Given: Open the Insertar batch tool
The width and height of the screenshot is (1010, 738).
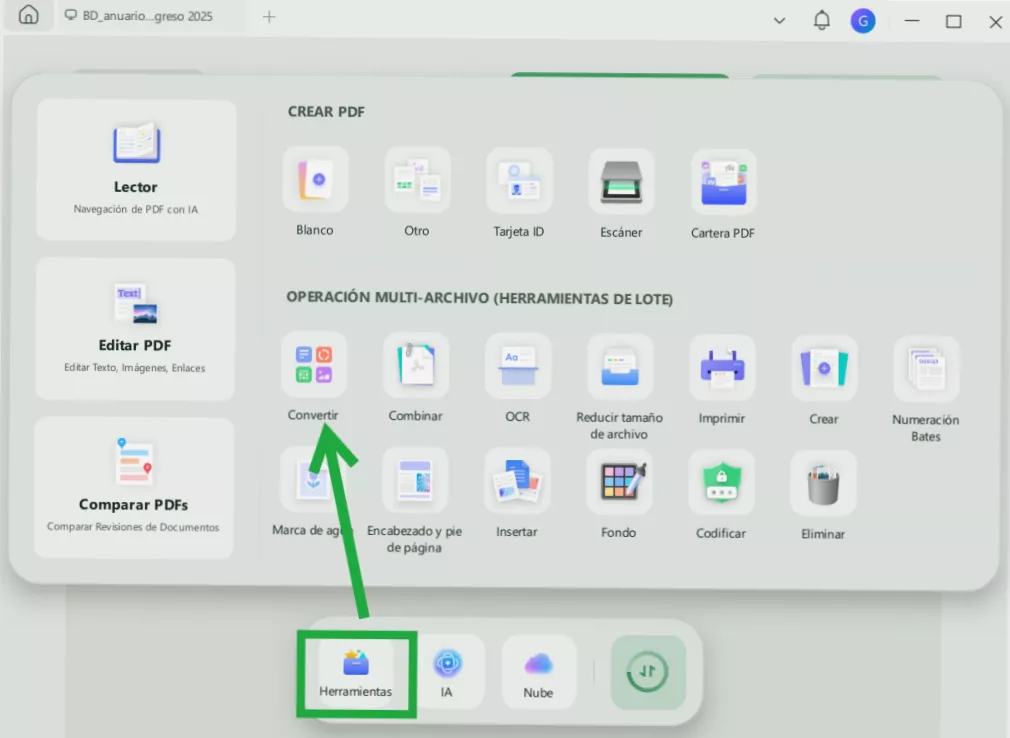Looking at the screenshot, I should click(x=517, y=481).
